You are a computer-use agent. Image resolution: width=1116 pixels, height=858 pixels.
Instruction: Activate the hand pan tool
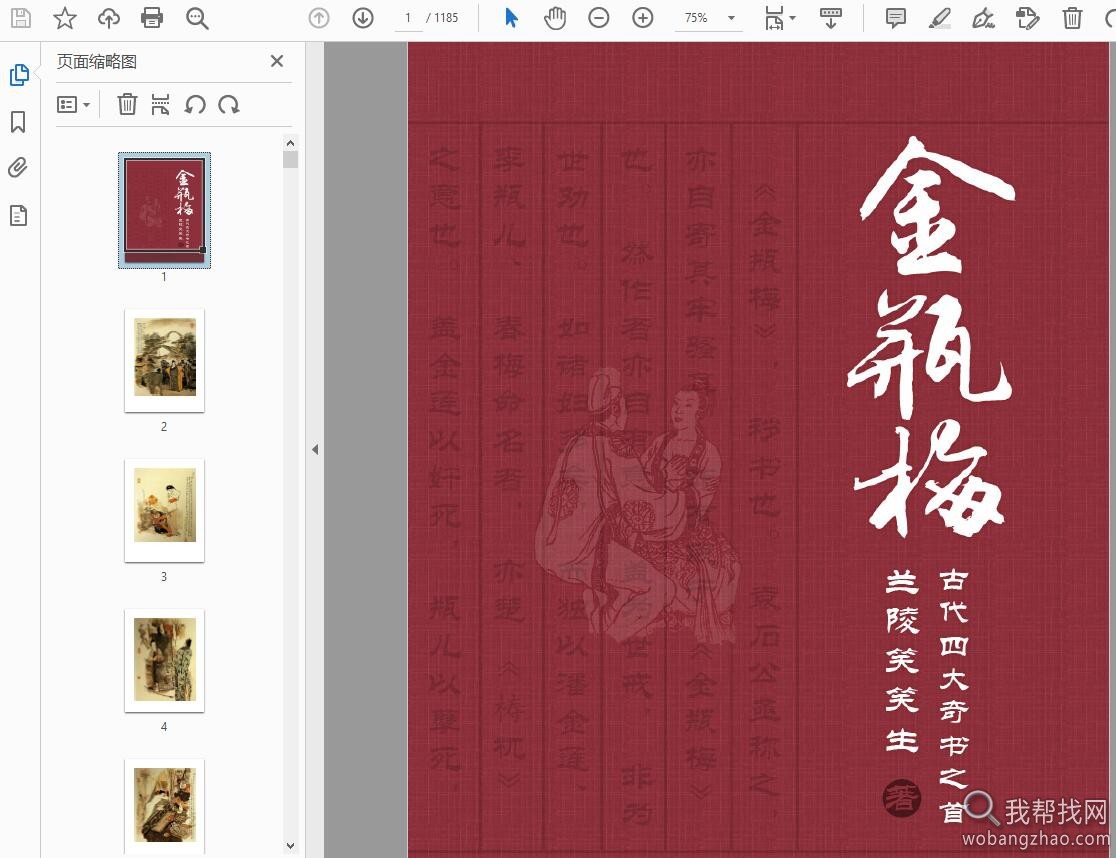point(555,18)
